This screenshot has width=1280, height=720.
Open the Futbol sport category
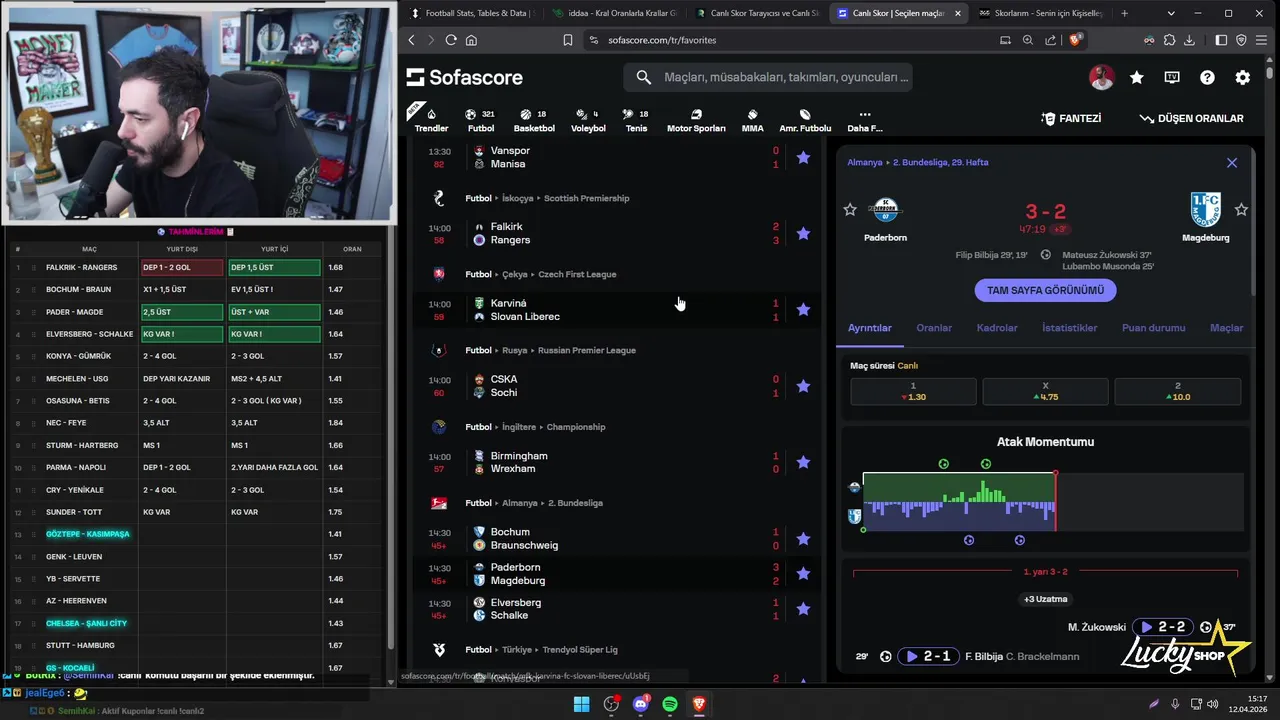click(x=481, y=120)
